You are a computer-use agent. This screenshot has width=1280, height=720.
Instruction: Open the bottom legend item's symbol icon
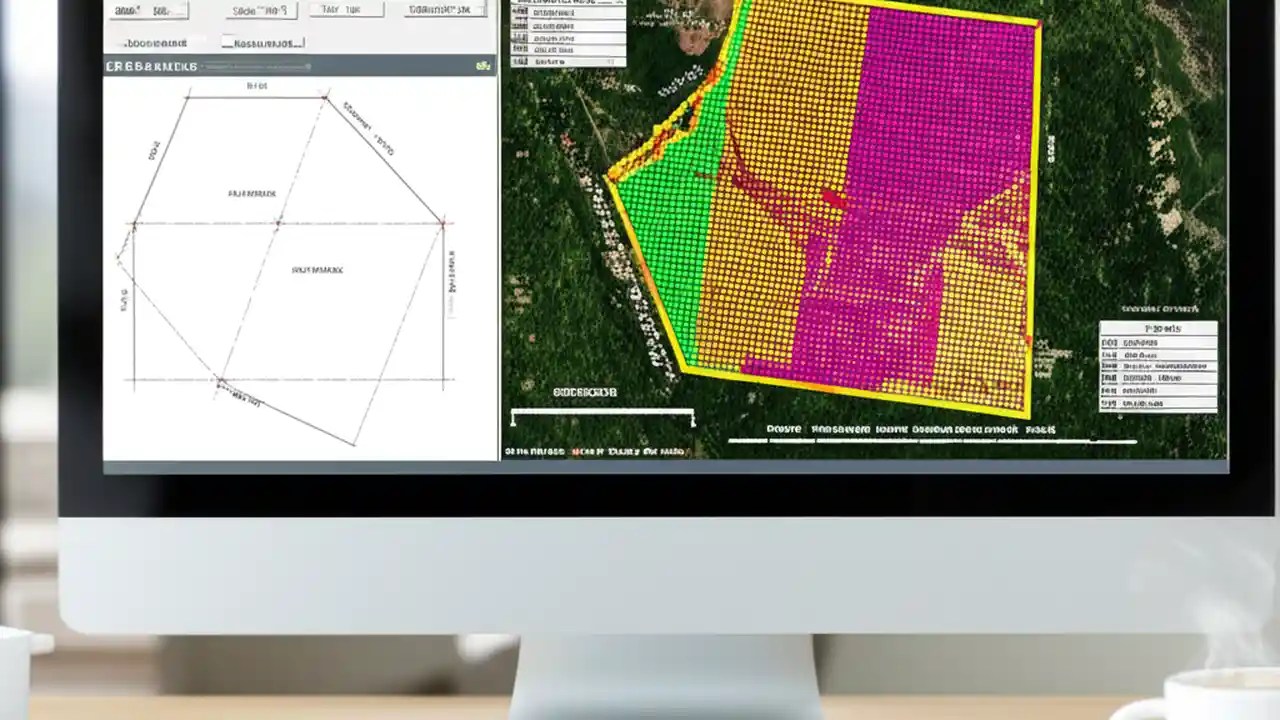click(520, 61)
